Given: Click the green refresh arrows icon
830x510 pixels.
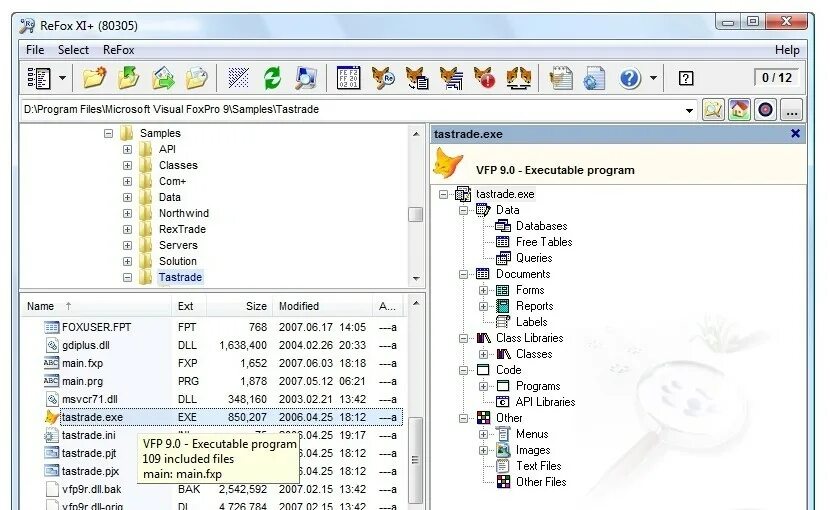Looking at the screenshot, I should [x=272, y=78].
